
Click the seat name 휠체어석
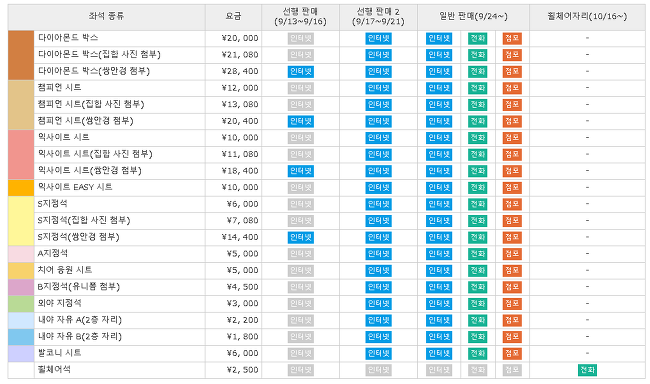54,369
